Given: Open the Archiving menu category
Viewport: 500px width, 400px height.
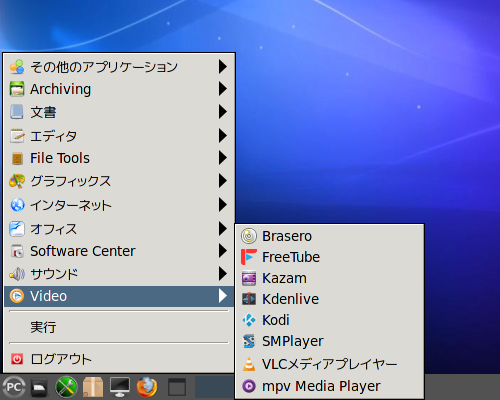Looking at the screenshot, I should tap(119, 89).
